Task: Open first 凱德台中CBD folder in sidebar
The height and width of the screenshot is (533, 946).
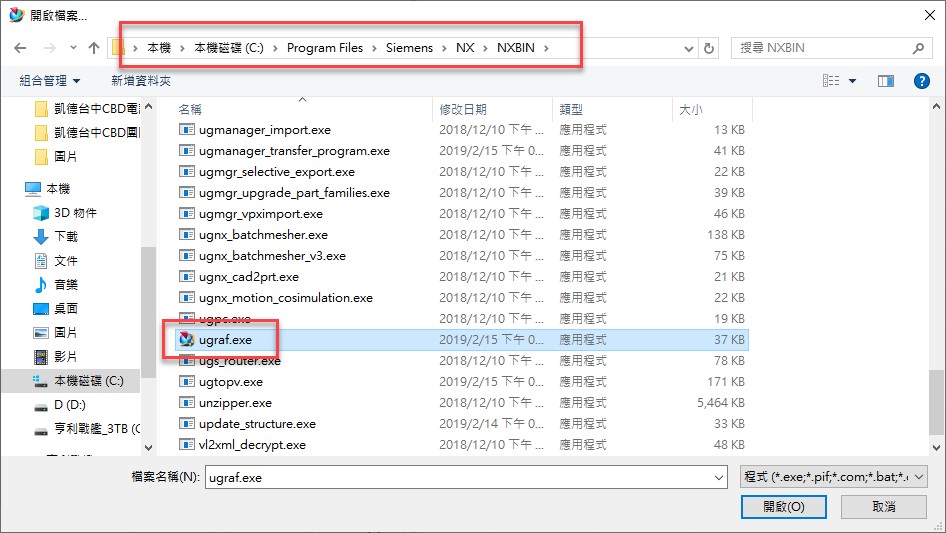Action: pyautogui.click(x=97, y=109)
